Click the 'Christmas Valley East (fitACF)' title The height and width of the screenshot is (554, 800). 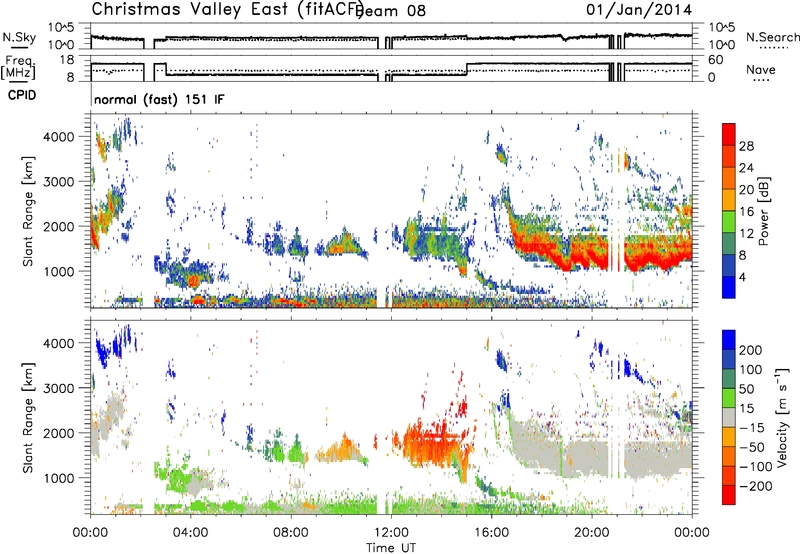[227, 9]
